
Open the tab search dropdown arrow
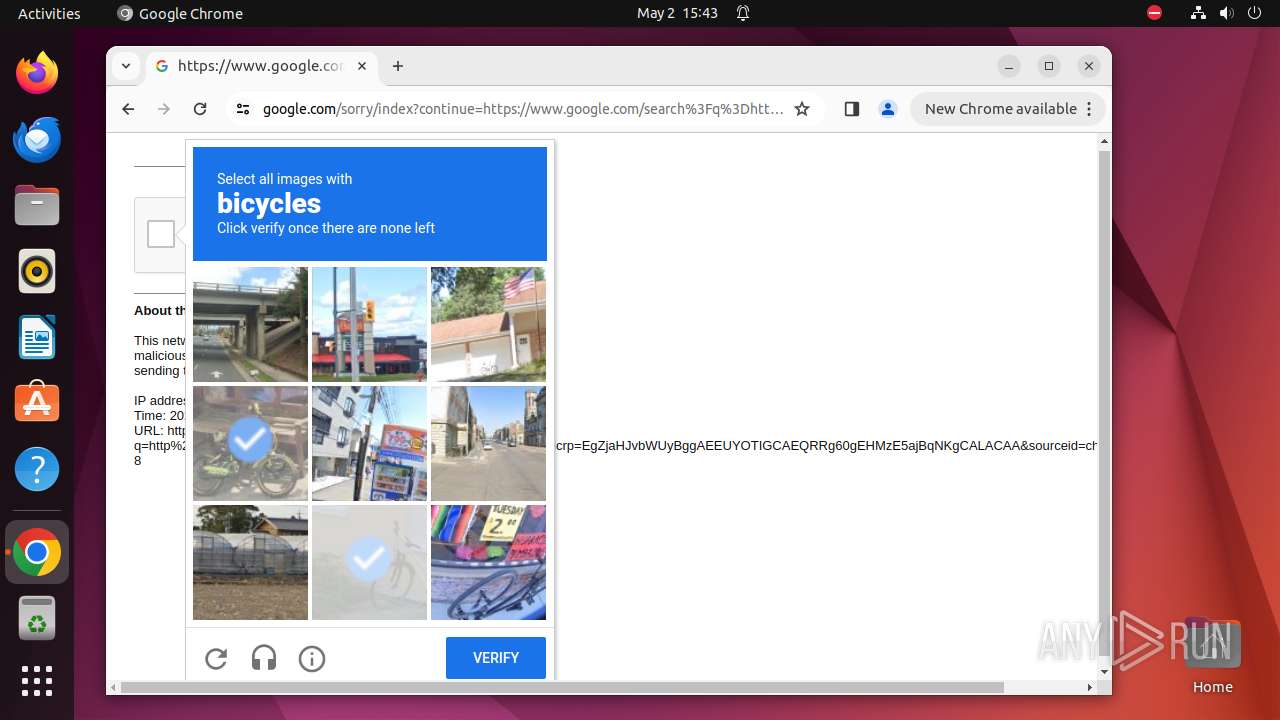(126, 66)
